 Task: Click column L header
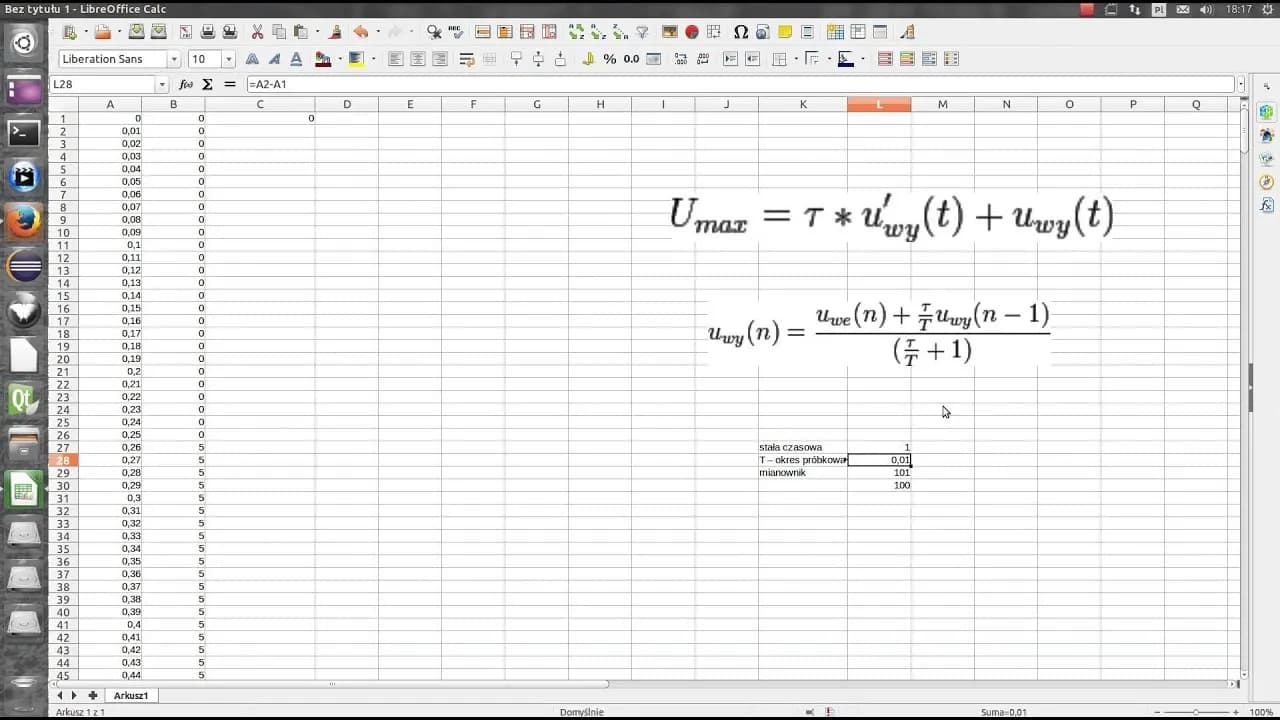pyautogui.click(x=879, y=104)
